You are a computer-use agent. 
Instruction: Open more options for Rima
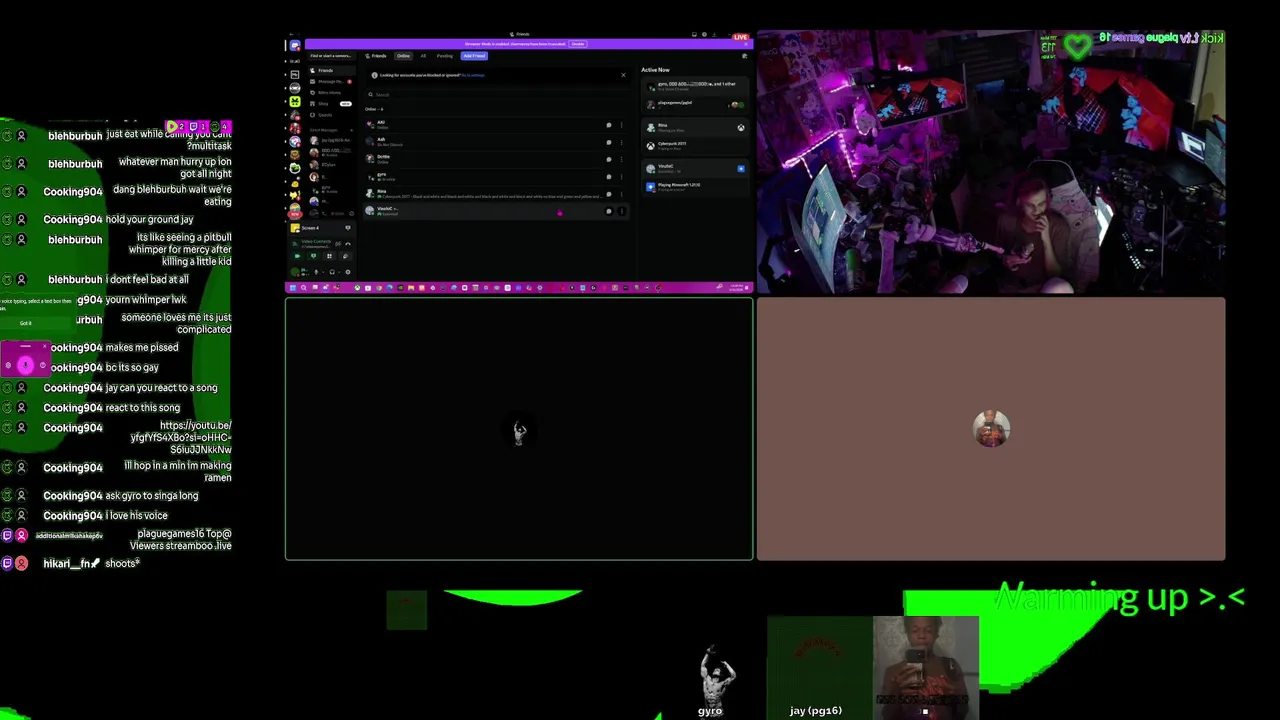pos(622,194)
